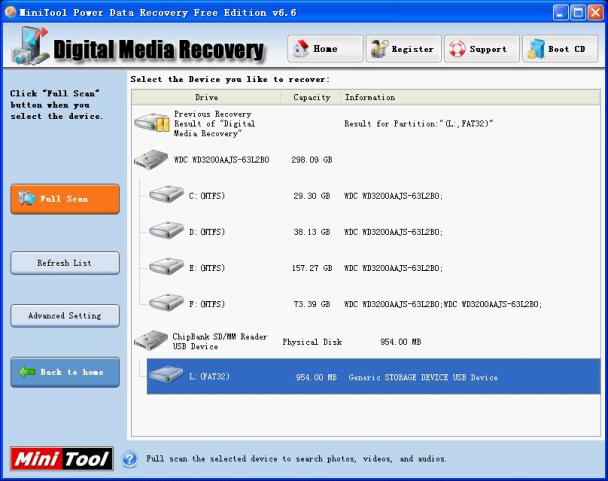The image size is (608, 481).
Task: Click the D: (NTFS) drive icon
Action: point(166,230)
